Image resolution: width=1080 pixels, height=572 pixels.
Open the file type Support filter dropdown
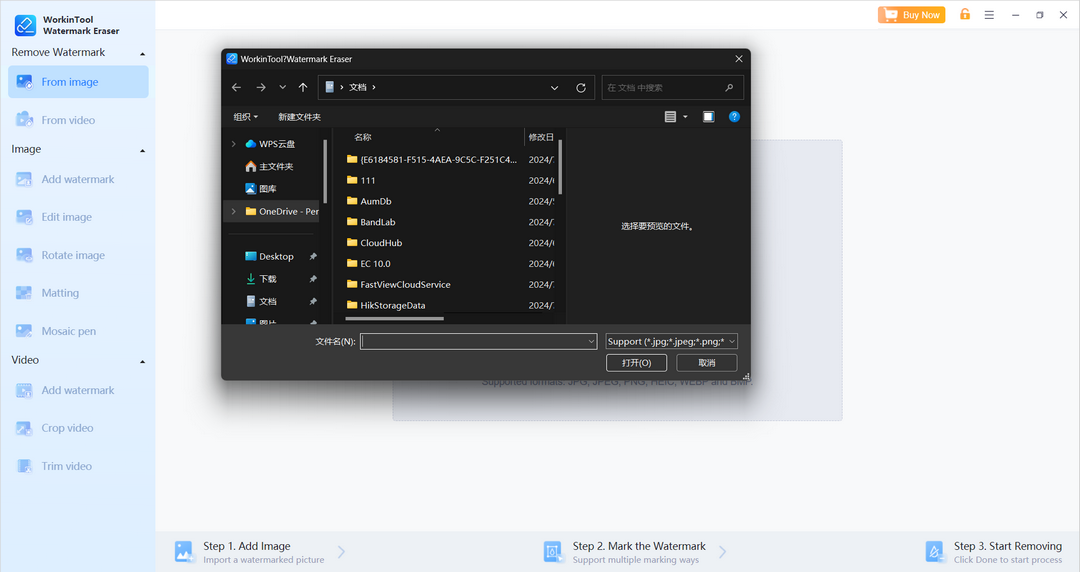point(672,341)
